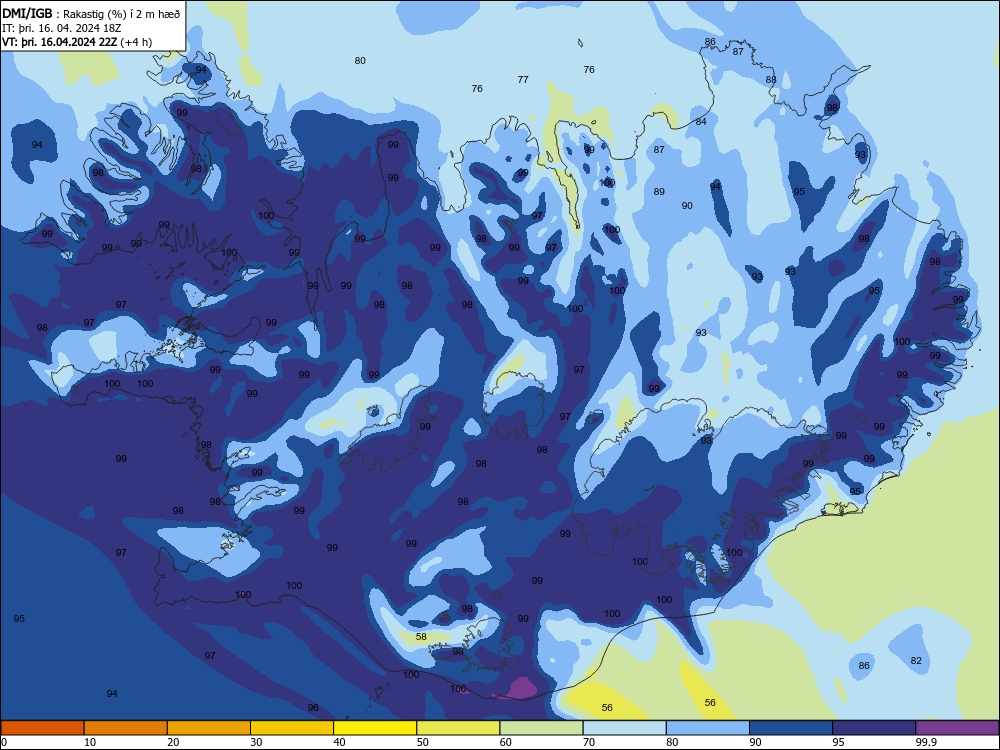Click the '89' humidity value on the map
The width and height of the screenshot is (1000, 750).
[x=659, y=191]
